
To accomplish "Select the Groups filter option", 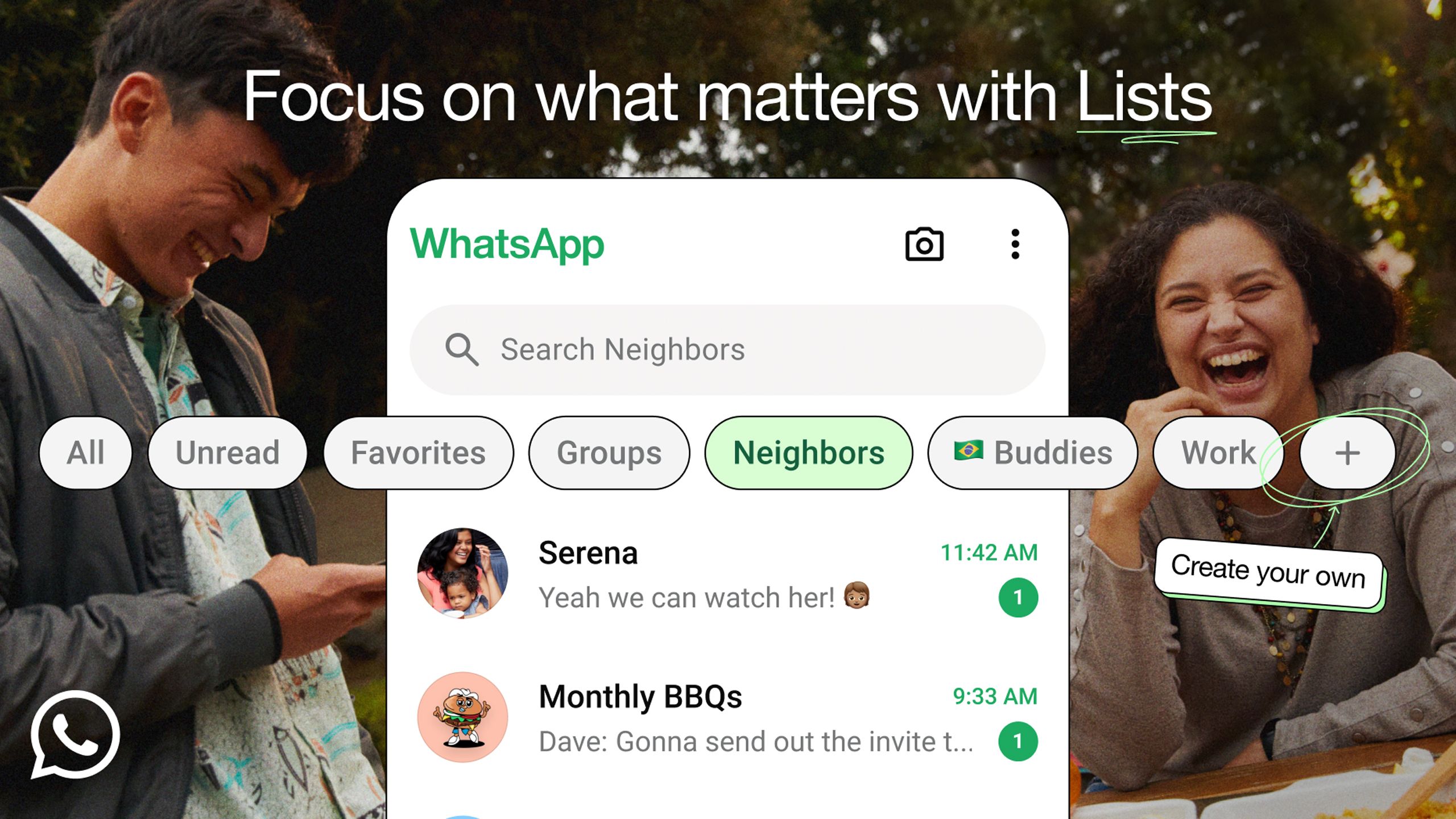I will point(609,452).
